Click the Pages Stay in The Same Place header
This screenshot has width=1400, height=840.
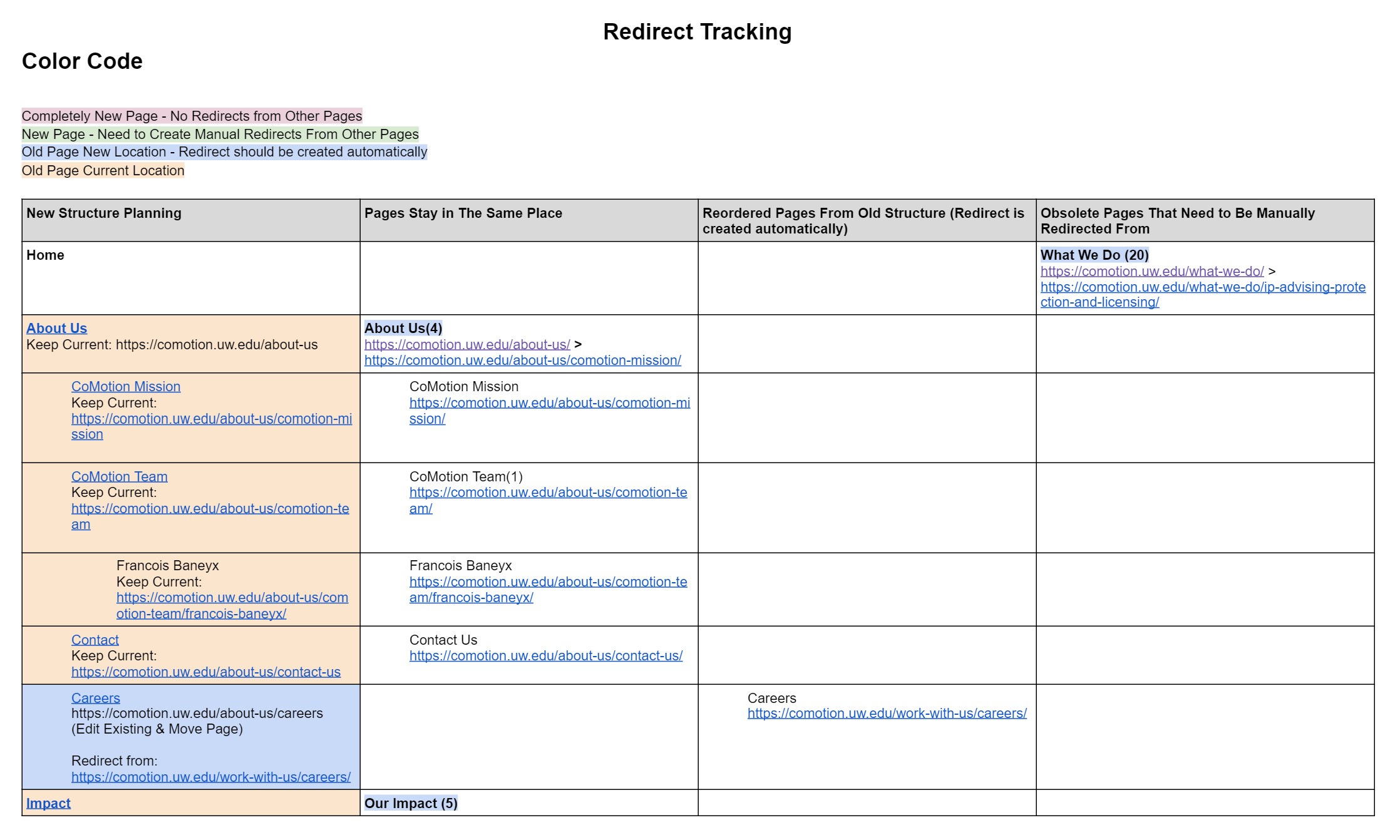point(463,213)
